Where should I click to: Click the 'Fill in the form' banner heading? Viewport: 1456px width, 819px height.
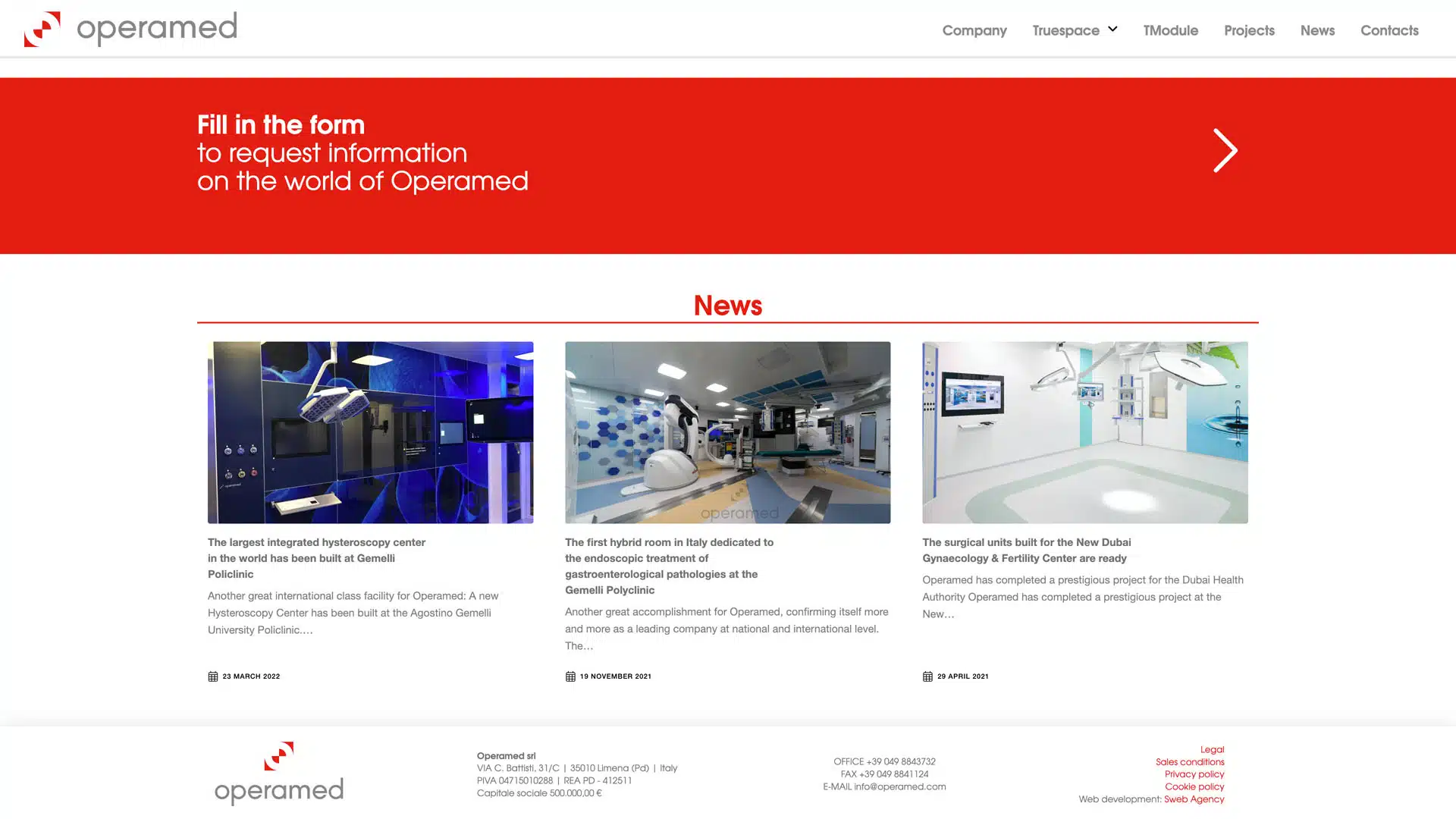[281, 124]
